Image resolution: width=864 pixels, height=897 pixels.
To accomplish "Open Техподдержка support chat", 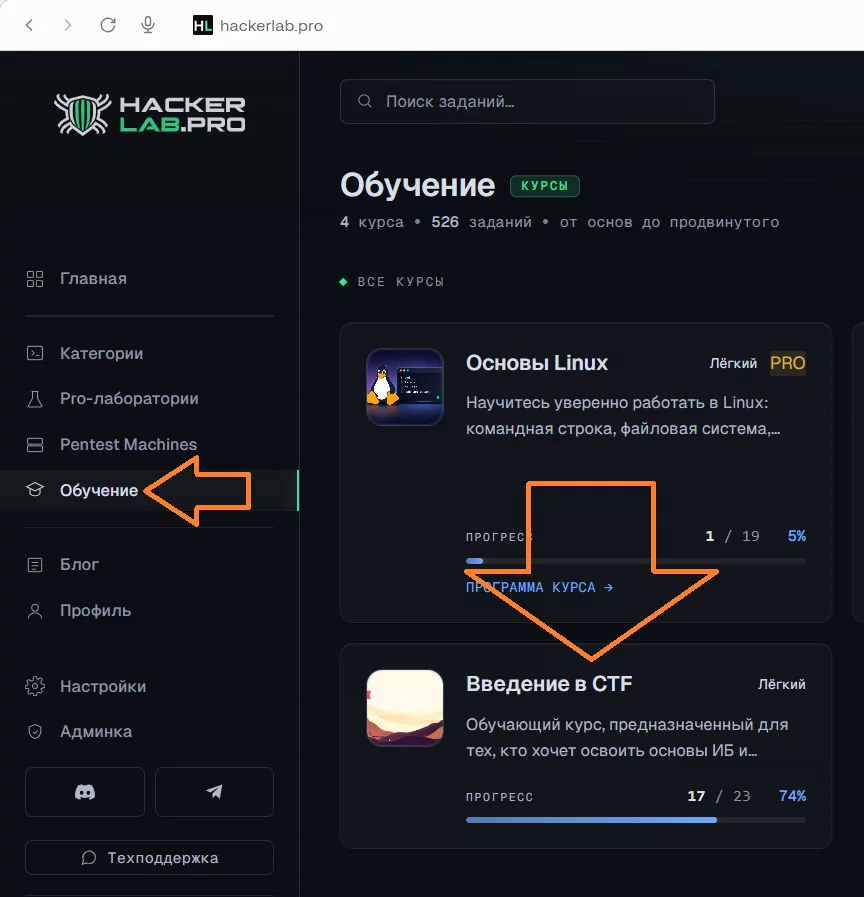I will tap(149, 858).
